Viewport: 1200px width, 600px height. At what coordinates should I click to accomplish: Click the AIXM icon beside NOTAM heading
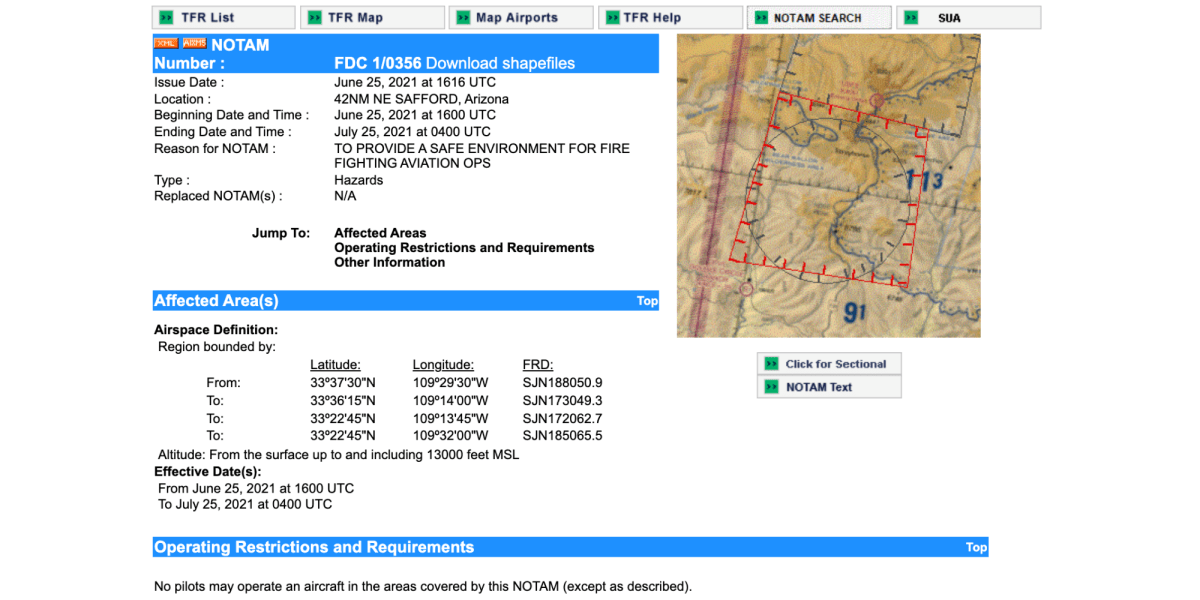(x=194, y=44)
